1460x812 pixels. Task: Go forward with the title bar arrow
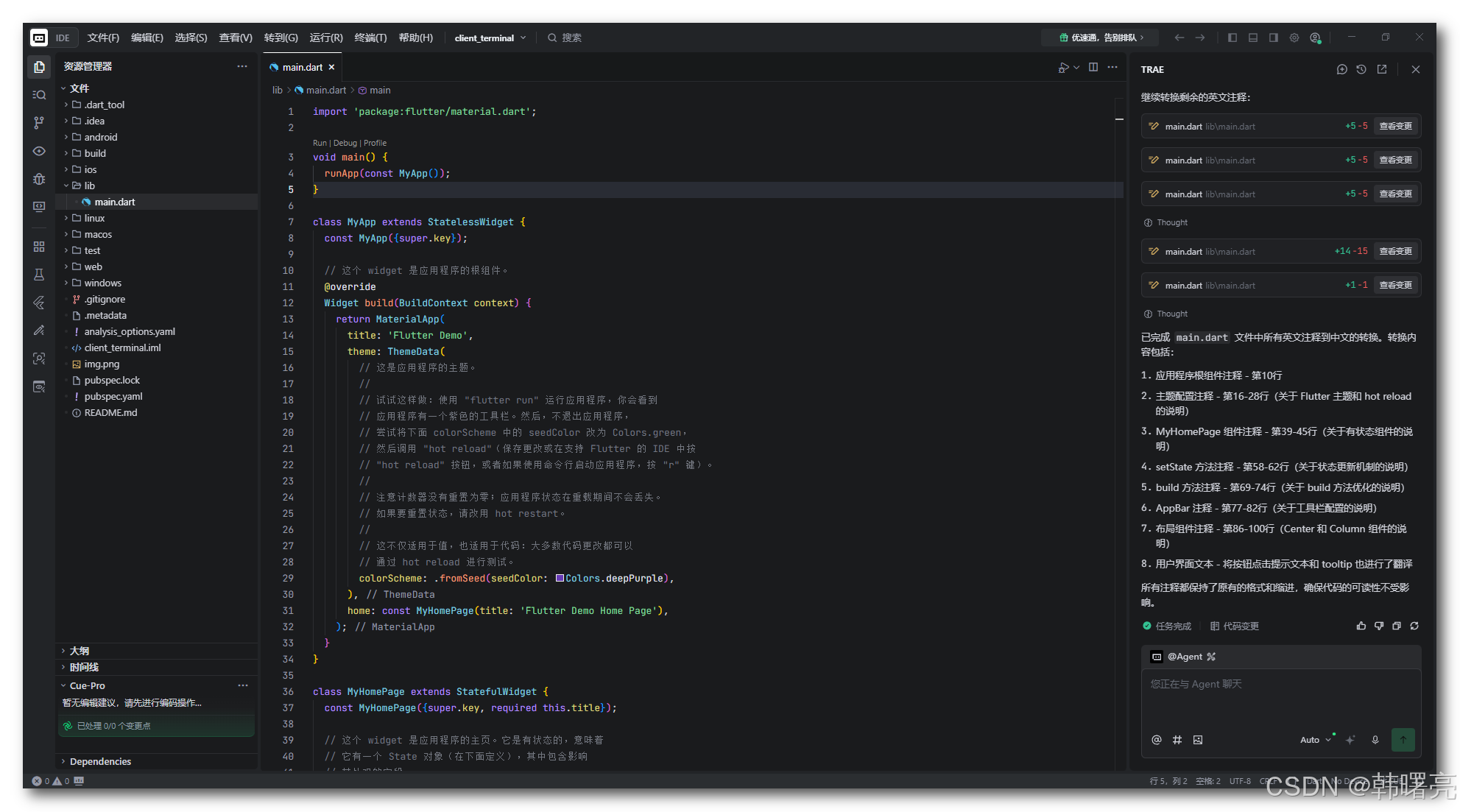click(x=1200, y=38)
